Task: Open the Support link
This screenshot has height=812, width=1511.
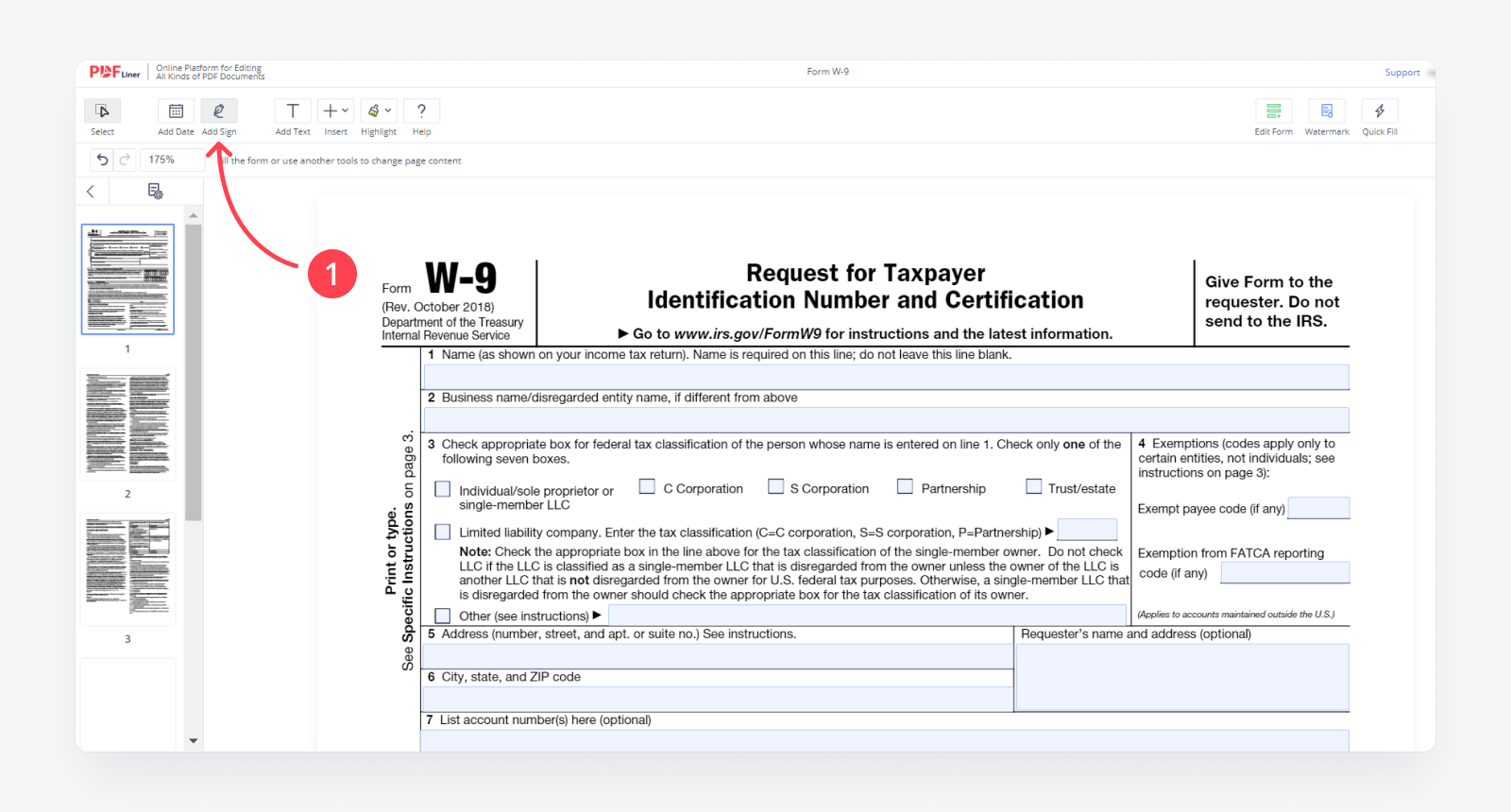Action: click(x=1402, y=73)
